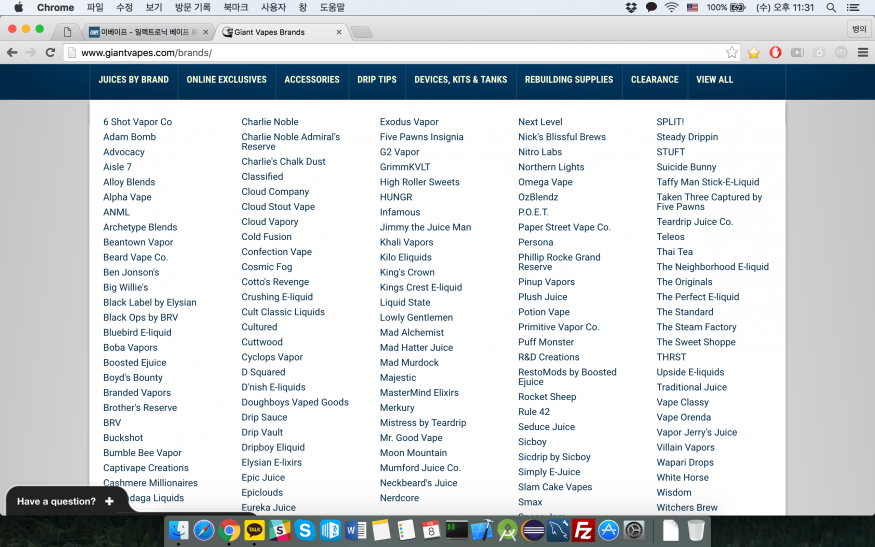Screen dimensions: 875x547
Task: Click the bookmark star icon in address bar
Action: pyautogui.click(x=732, y=53)
